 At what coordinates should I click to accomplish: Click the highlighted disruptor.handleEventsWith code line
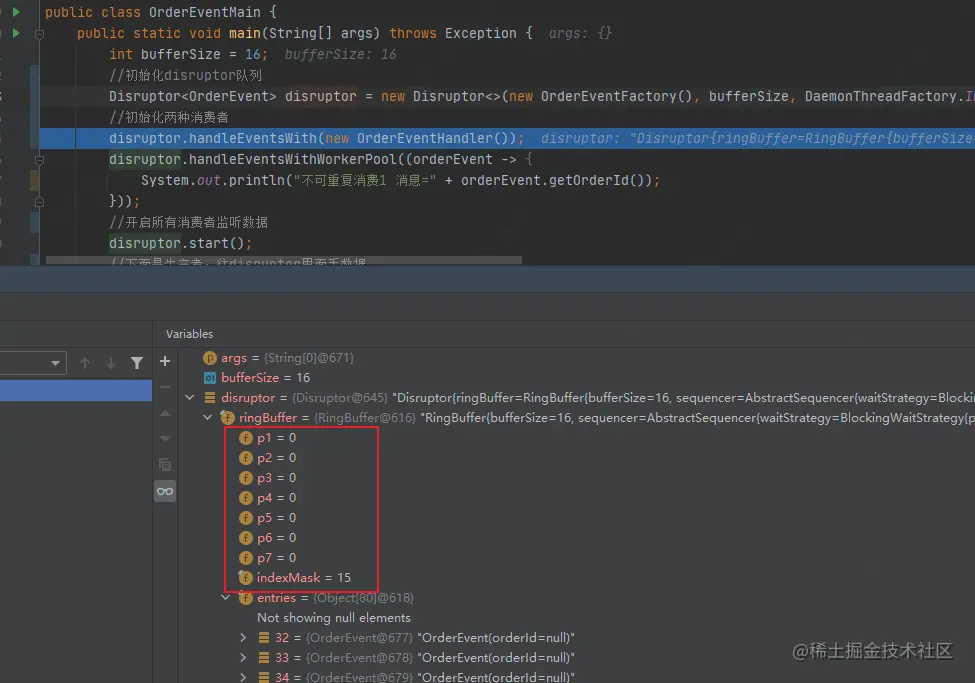click(507, 138)
